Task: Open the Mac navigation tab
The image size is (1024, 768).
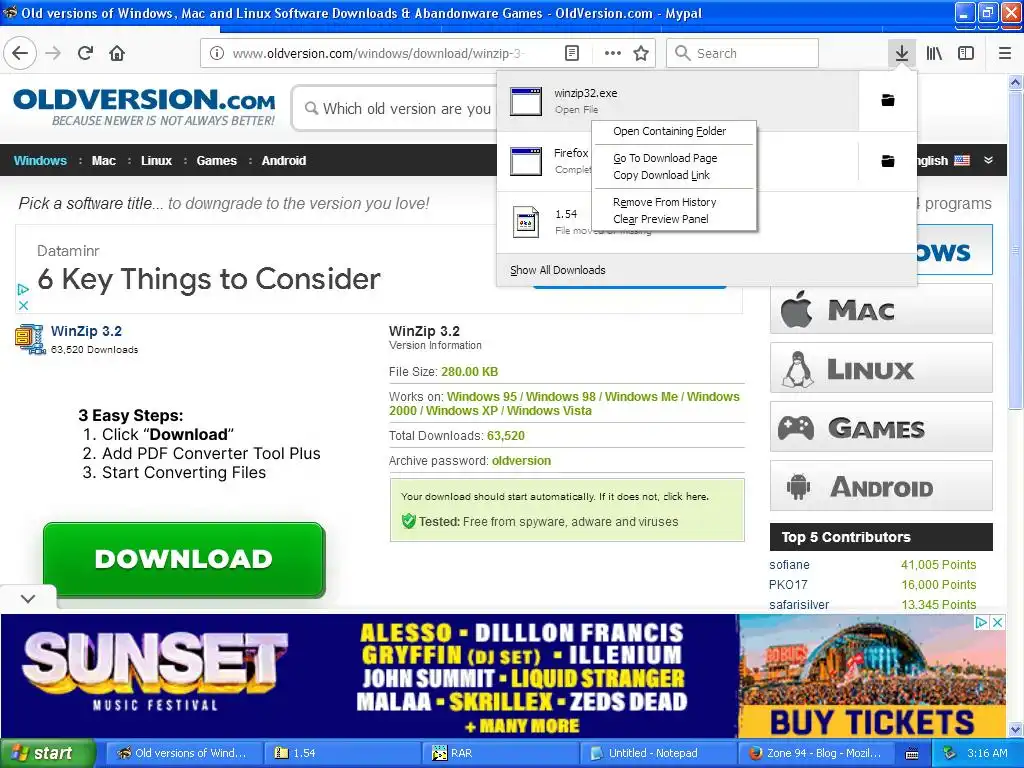Action: (x=103, y=161)
